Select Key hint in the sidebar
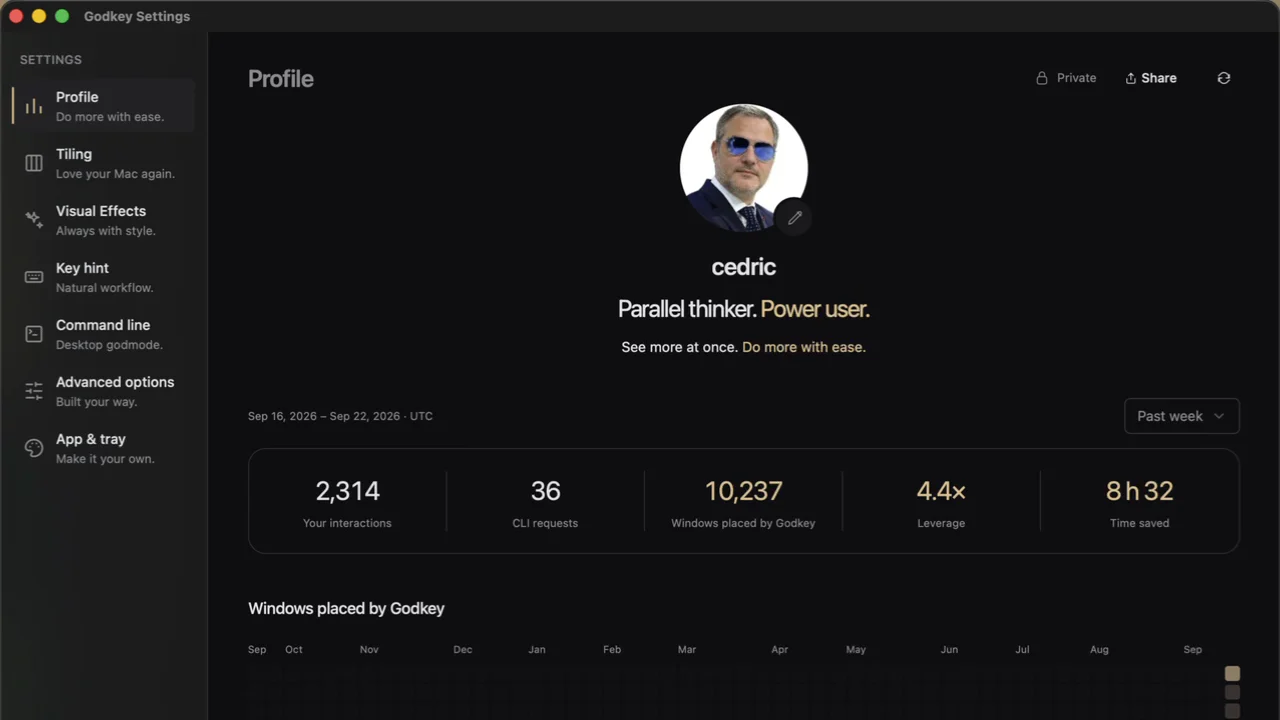 [103, 277]
